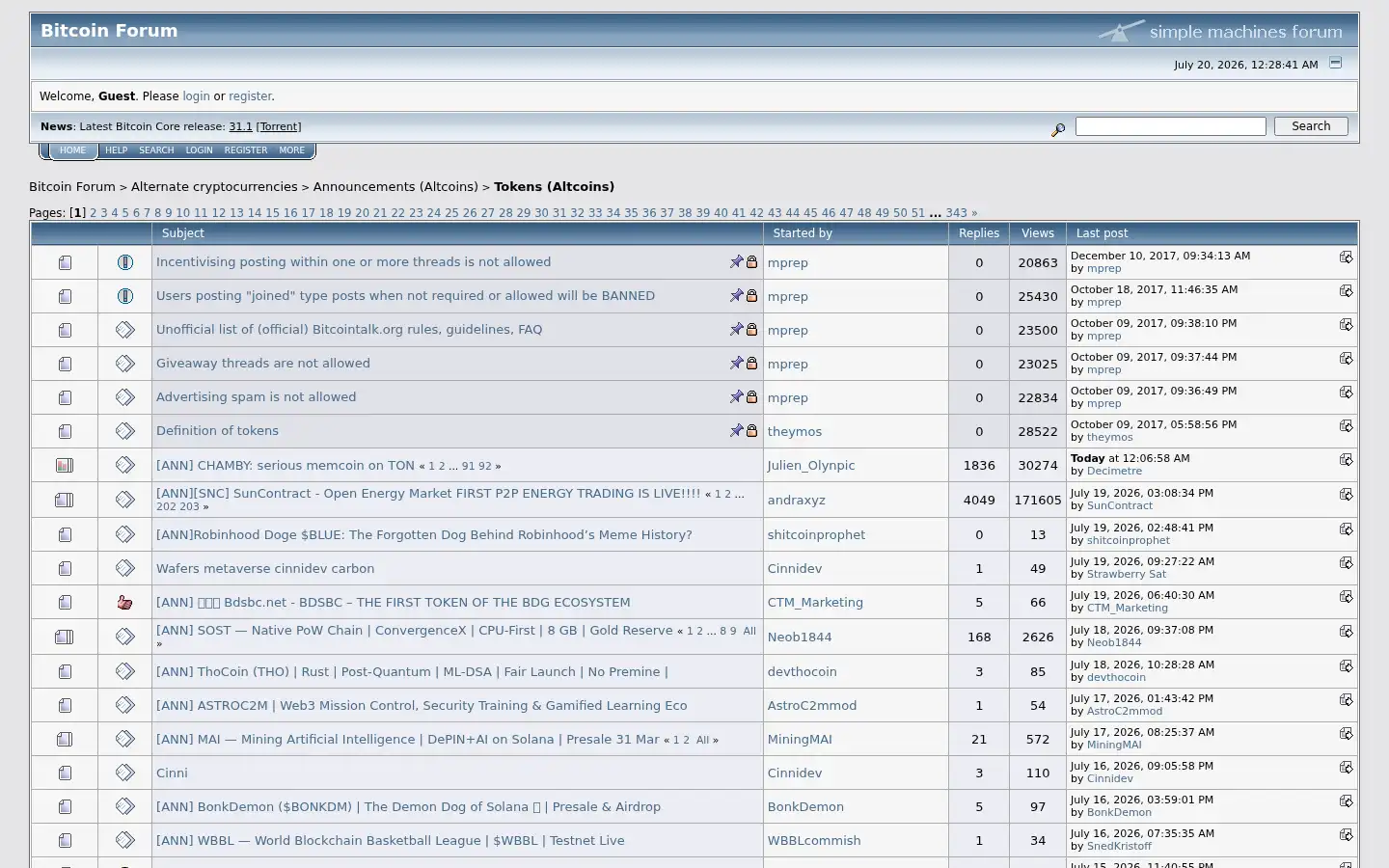Go to page 2 of topics
Viewport: 1389px width, 868px height.
93,213
